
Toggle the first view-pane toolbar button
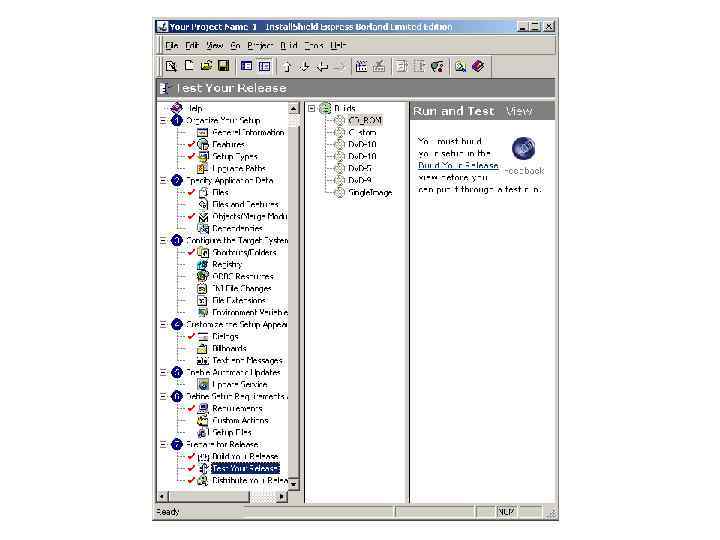[x=247, y=66]
